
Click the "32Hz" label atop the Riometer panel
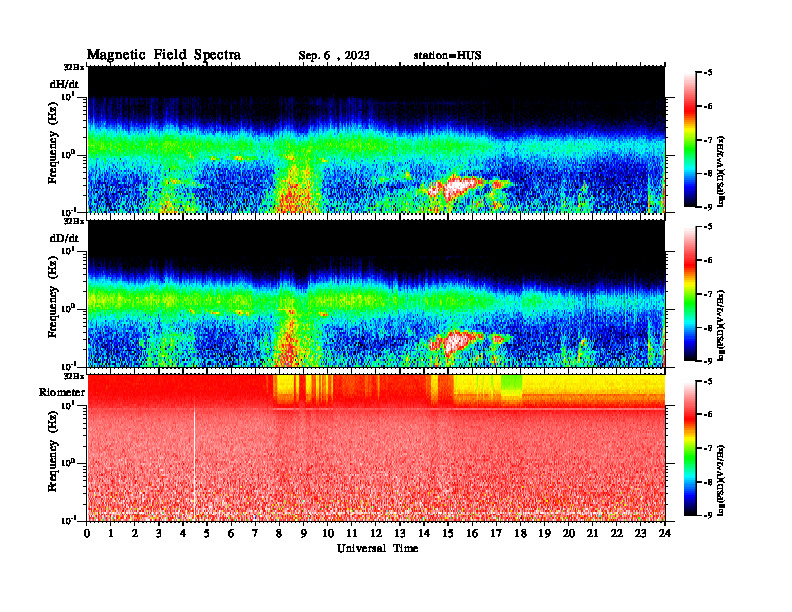pos(74,376)
